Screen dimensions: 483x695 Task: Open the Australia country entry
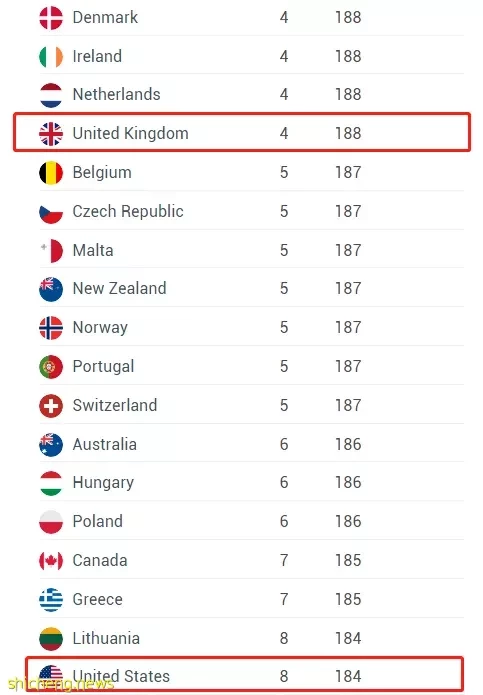105,444
